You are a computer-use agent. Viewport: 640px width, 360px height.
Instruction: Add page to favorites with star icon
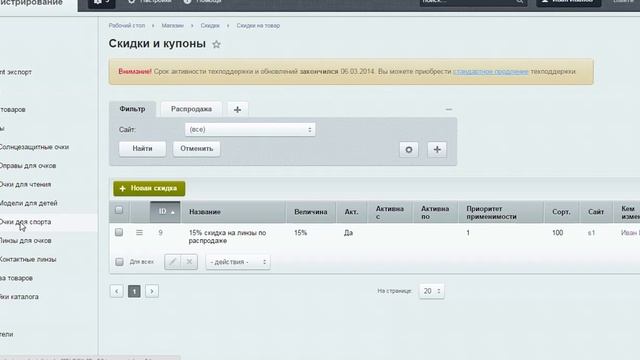[x=216, y=44]
